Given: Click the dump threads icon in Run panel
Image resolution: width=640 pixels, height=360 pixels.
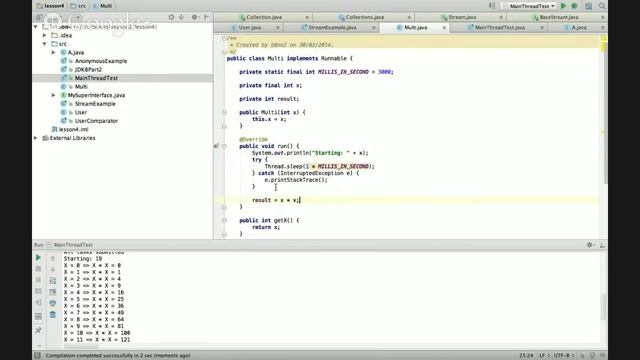Looking at the screenshot, I should 38,291.
